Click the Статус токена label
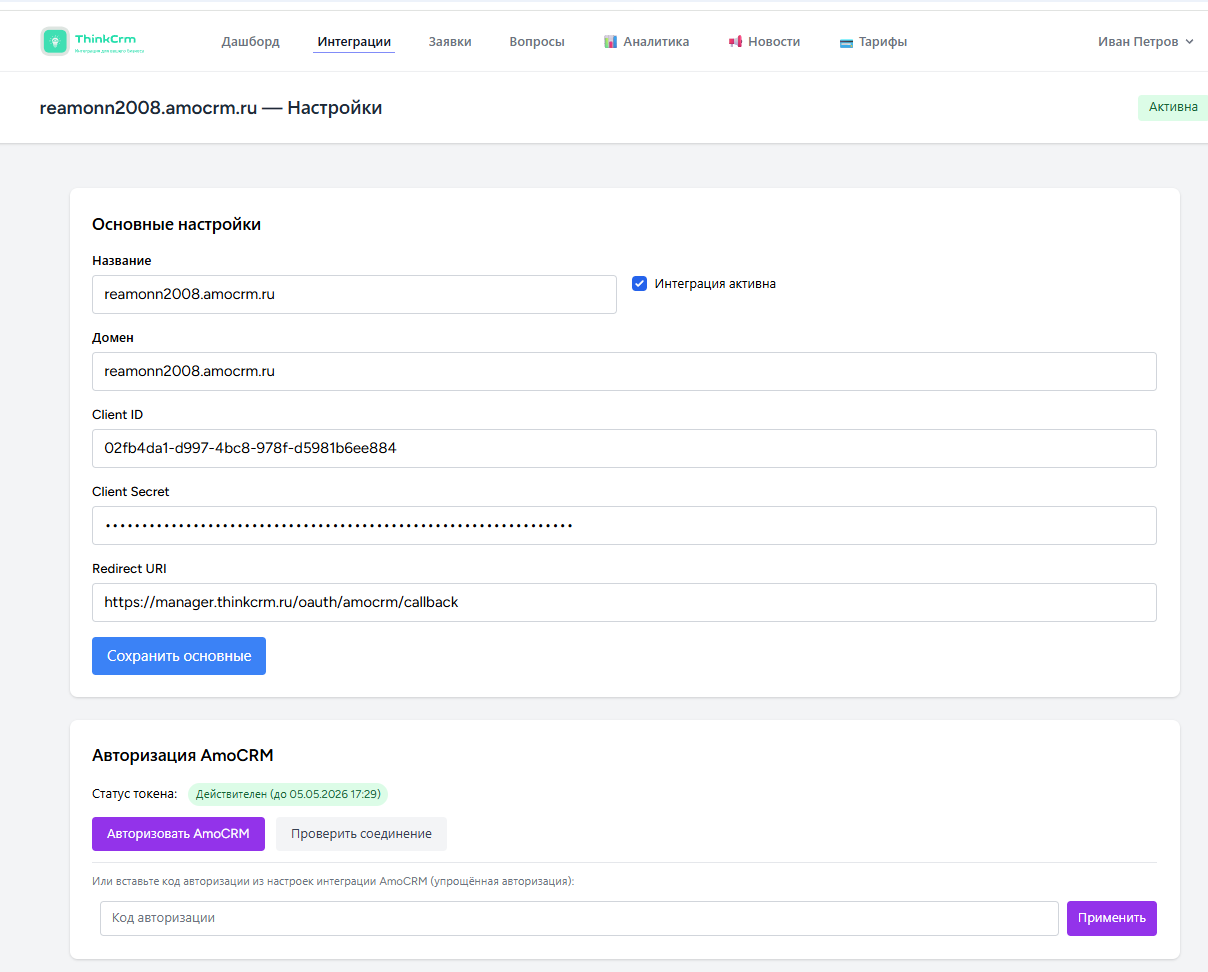This screenshot has width=1208, height=972. (x=134, y=794)
